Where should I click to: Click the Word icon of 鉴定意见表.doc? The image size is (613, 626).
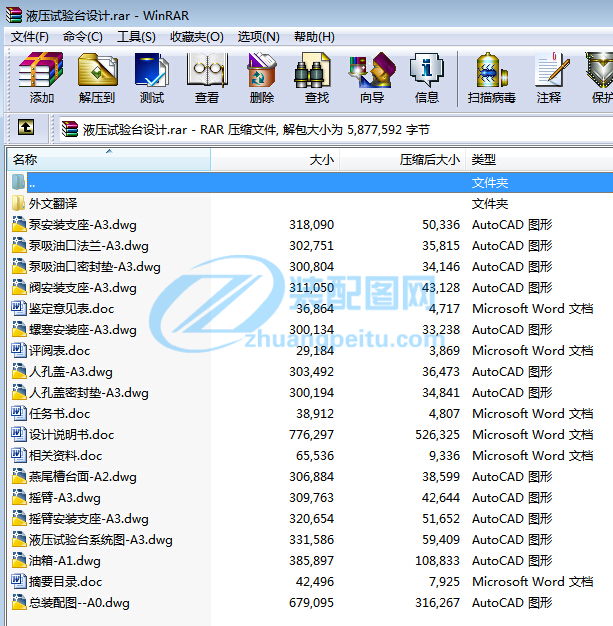tap(18, 308)
